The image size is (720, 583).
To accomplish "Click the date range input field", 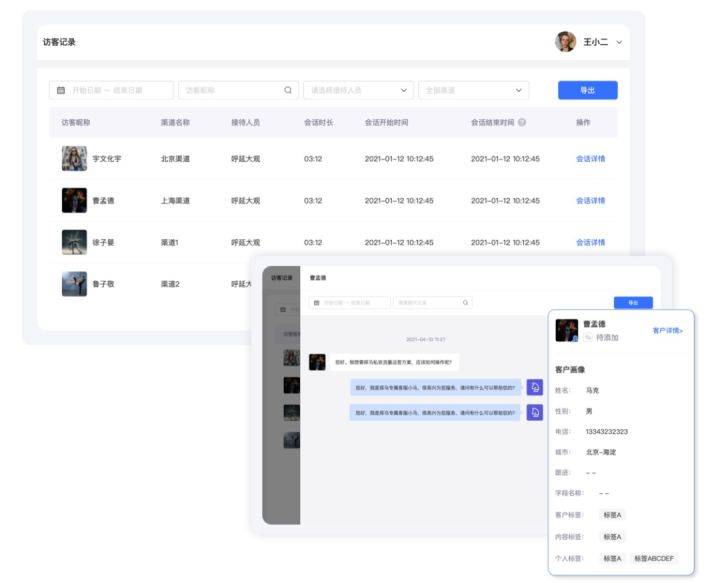I will [x=112, y=90].
